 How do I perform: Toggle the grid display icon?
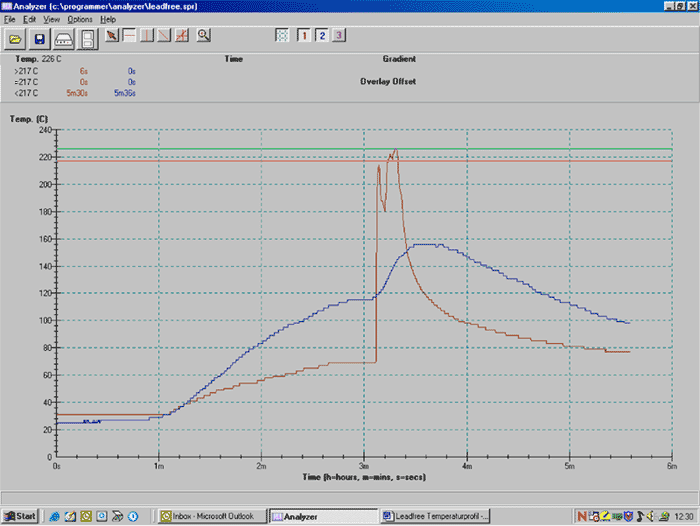coord(282,35)
